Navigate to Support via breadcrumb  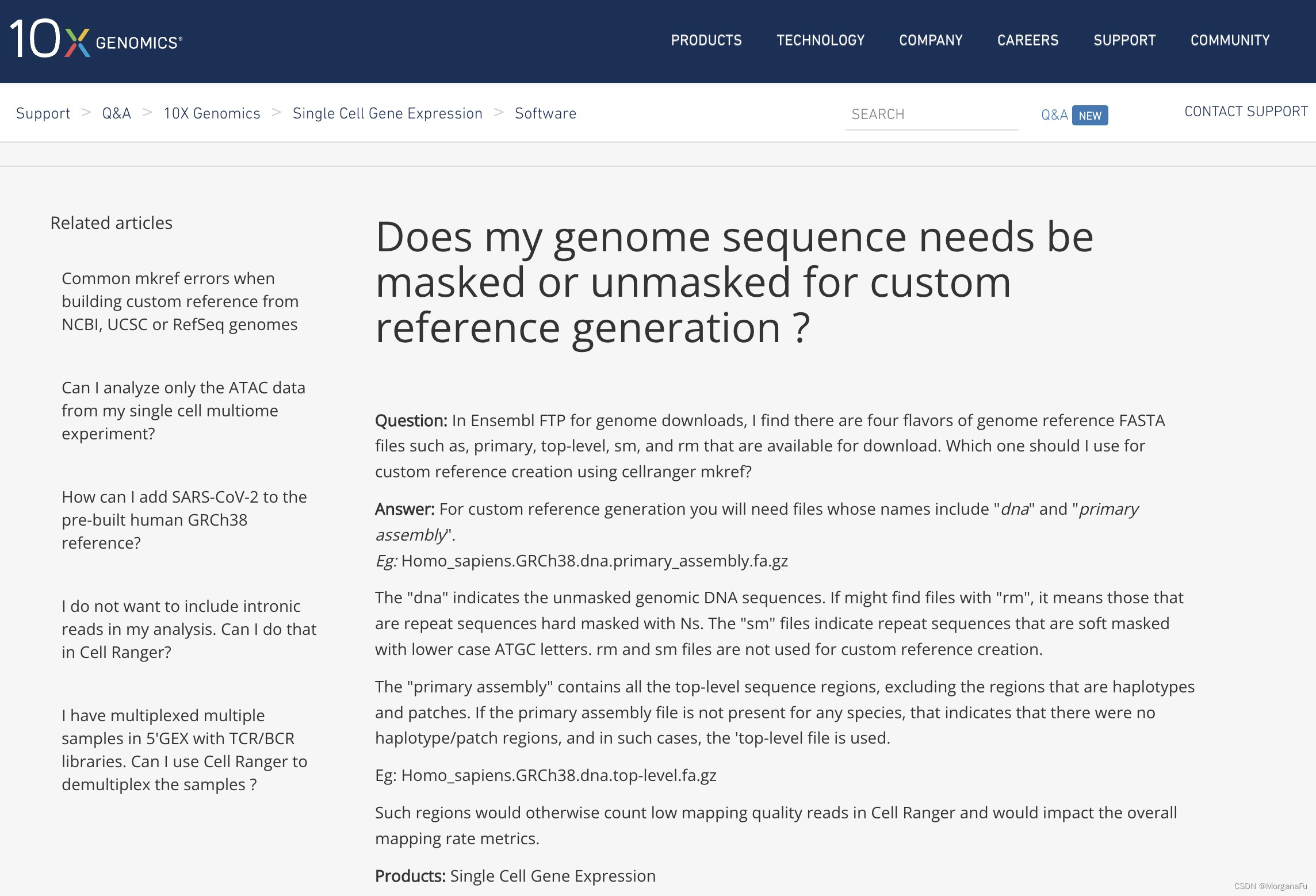[x=43, y=113]
